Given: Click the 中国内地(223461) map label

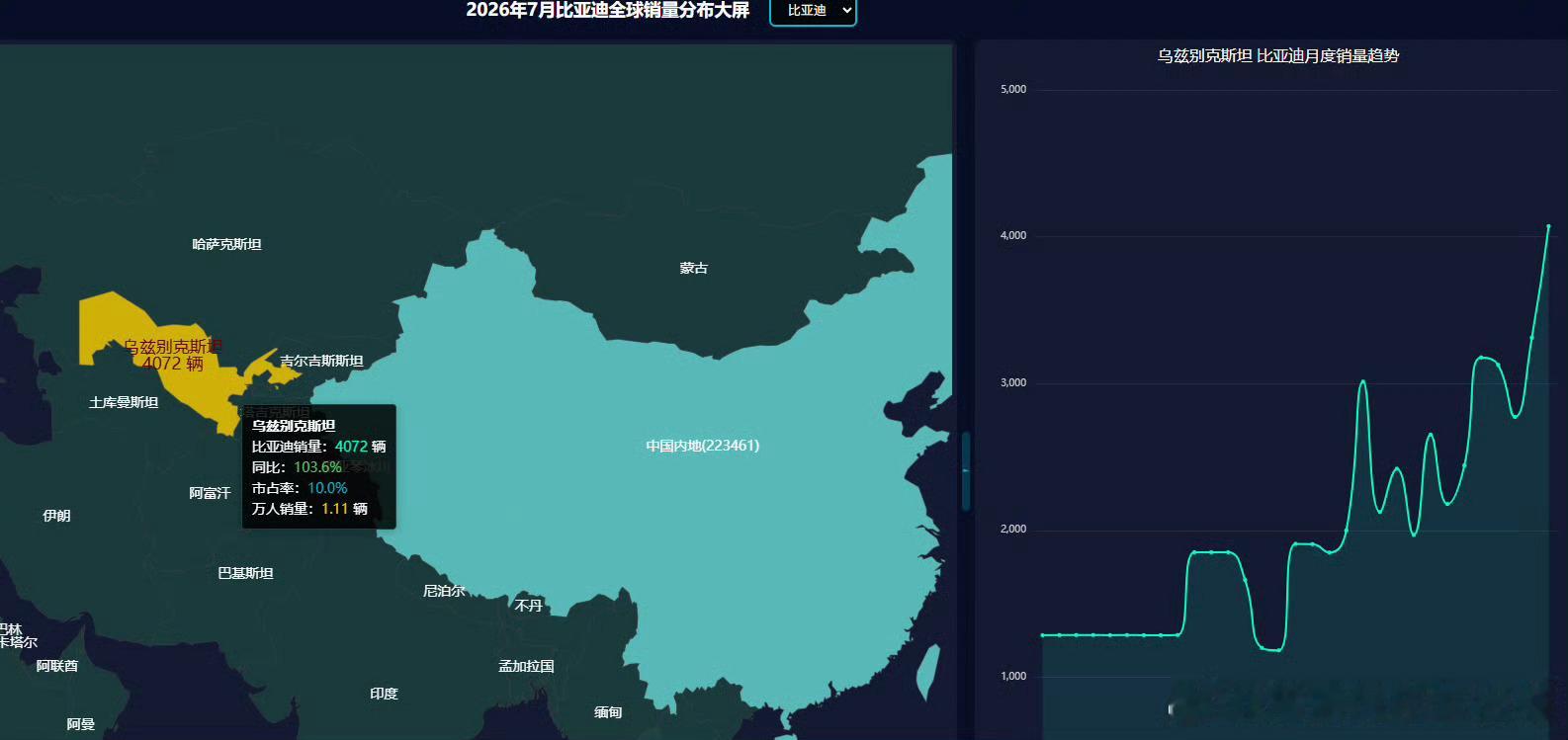Looking at the screenshot, I should (x=703, y=446).
